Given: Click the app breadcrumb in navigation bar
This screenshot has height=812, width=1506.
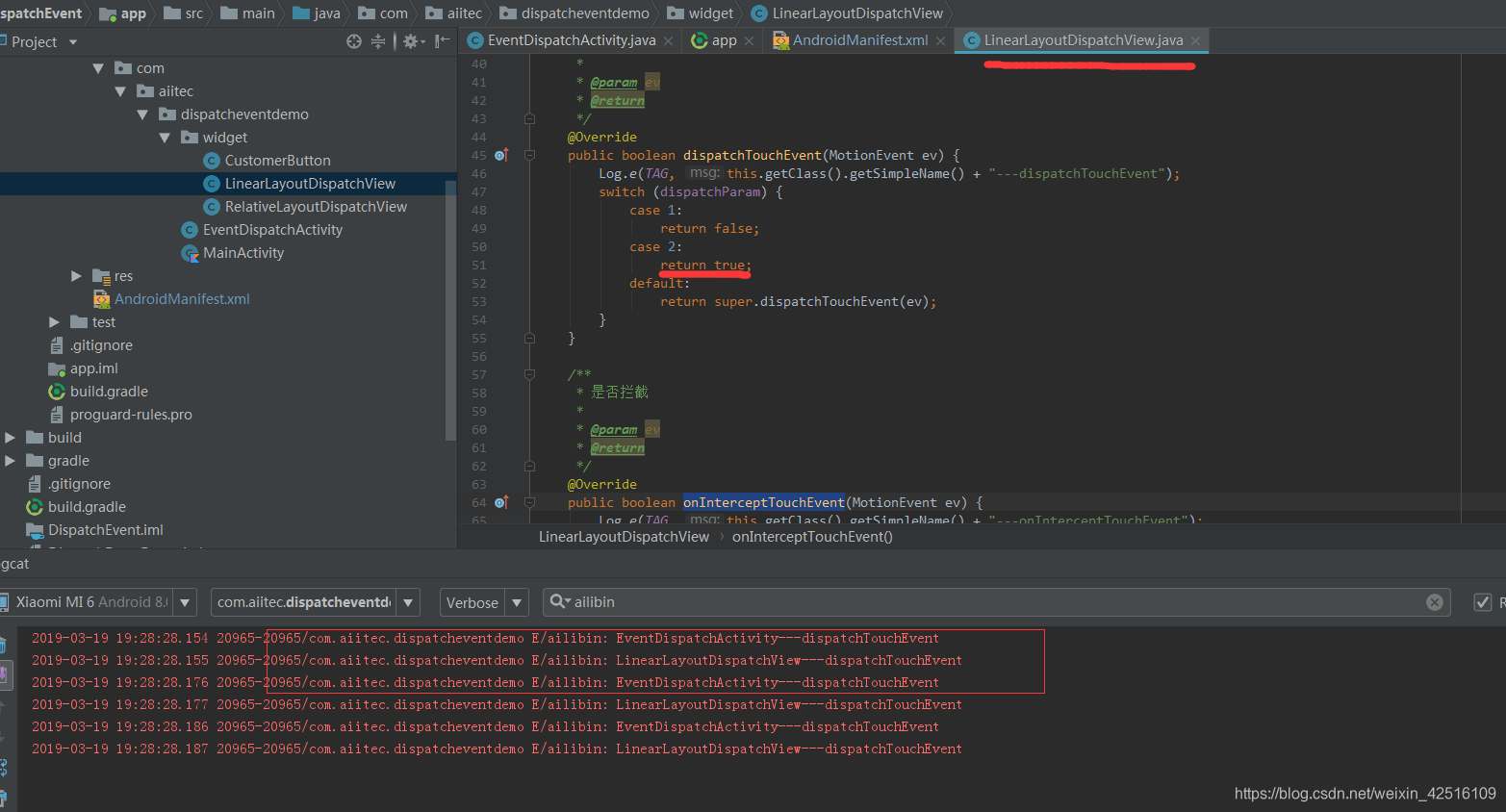Looking at the screenshot, I should pos(123,13).
